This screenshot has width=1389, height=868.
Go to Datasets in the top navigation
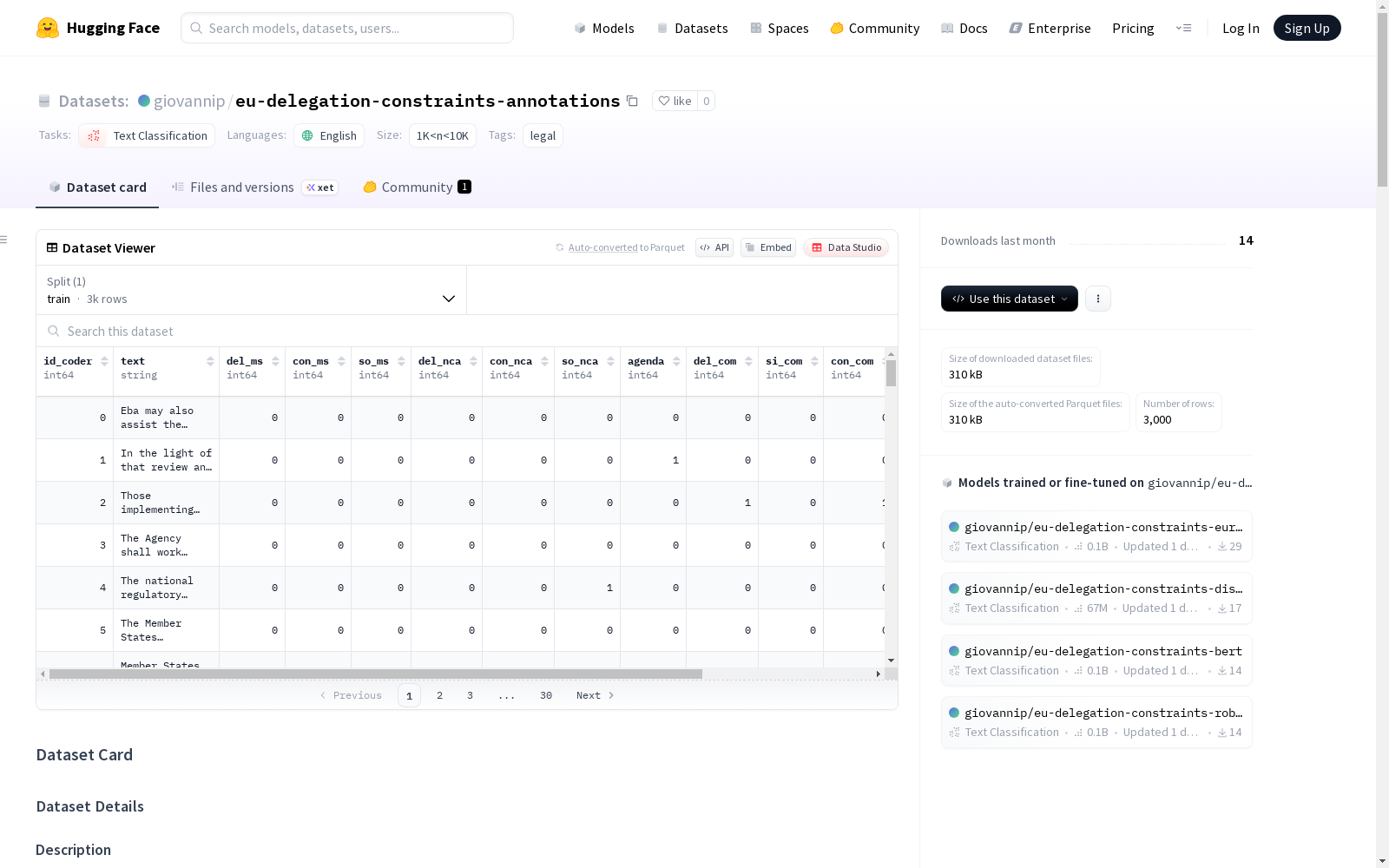pos(692,28)
